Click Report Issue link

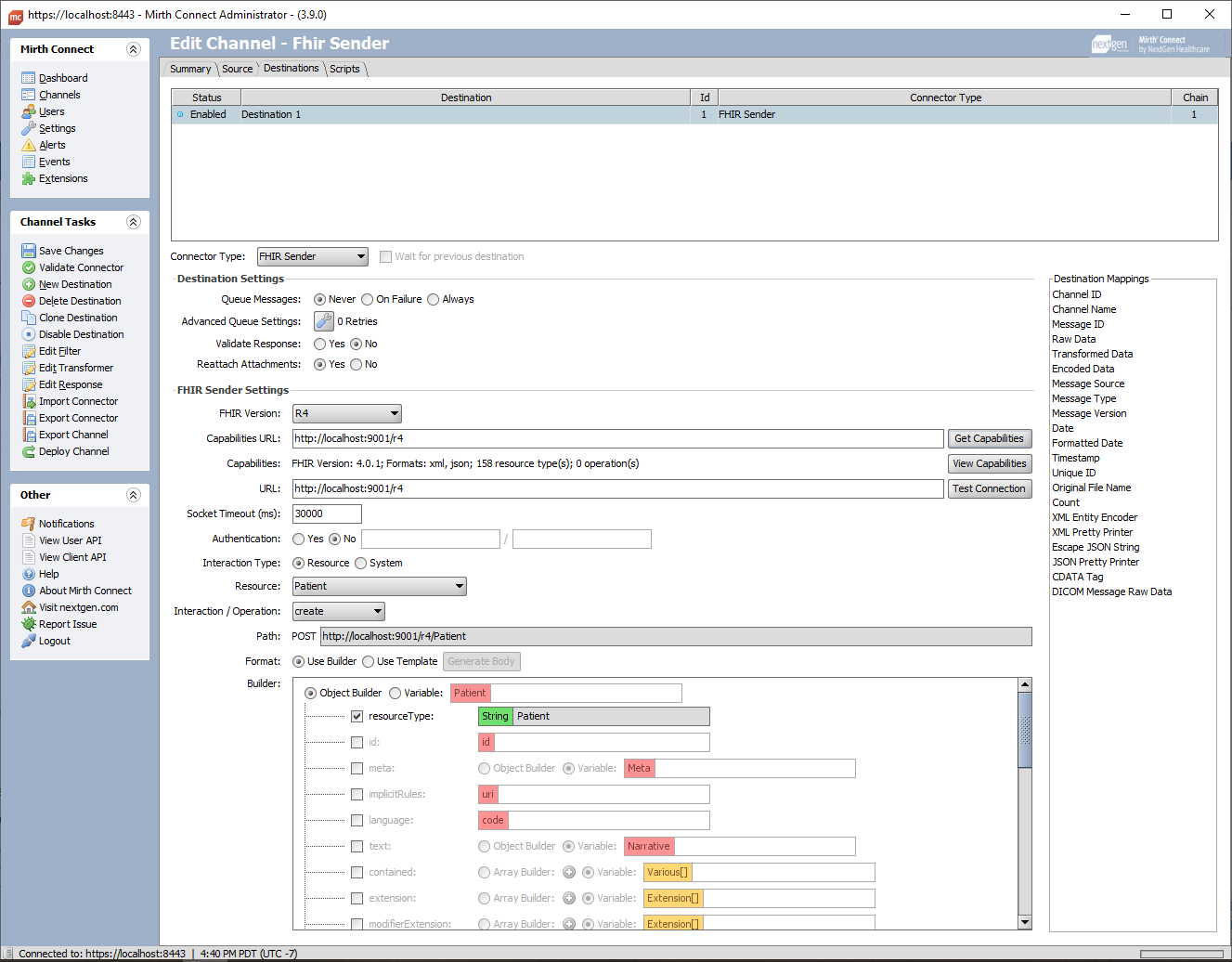(68, 624)
